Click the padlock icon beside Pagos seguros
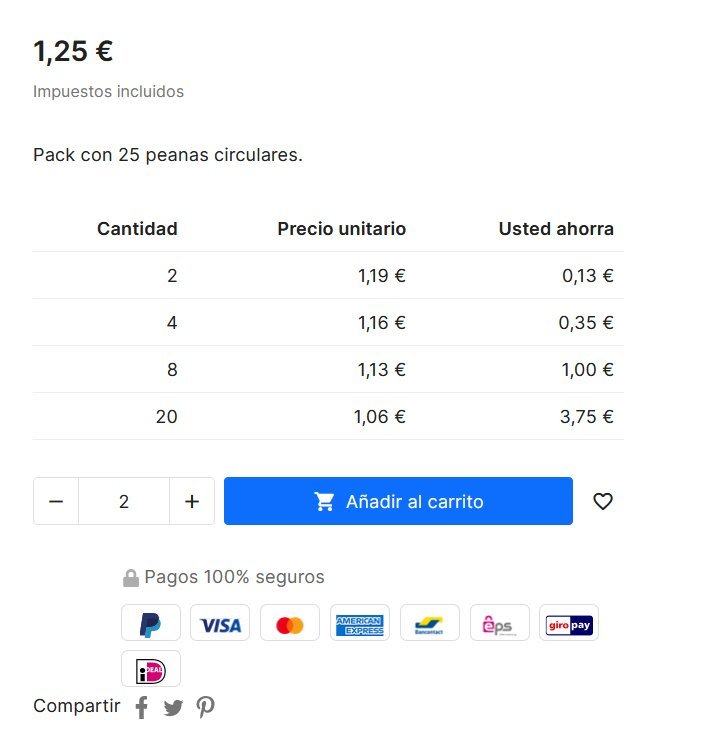 (131, 578)
